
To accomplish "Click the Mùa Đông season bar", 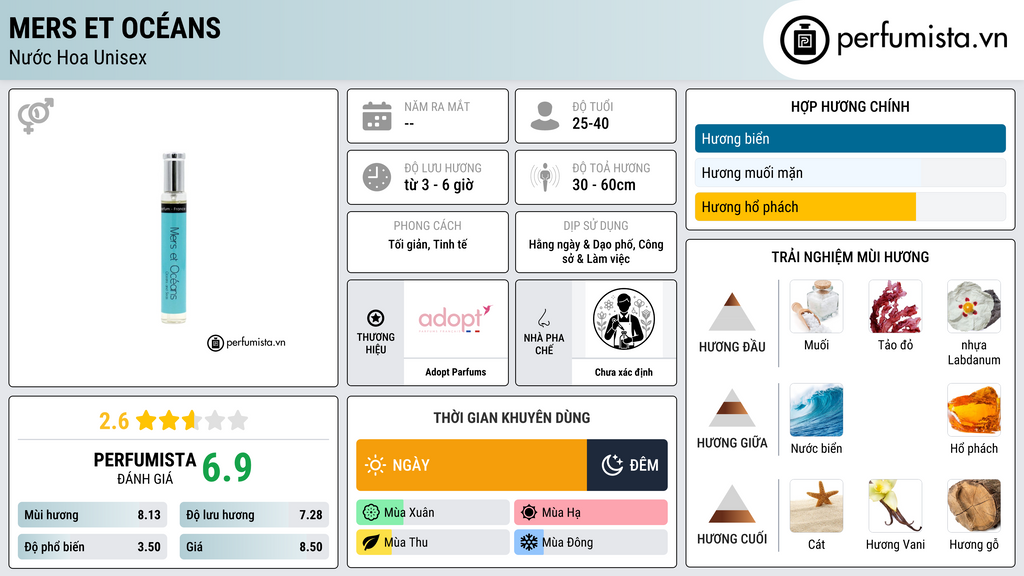I will coord(591,542).
